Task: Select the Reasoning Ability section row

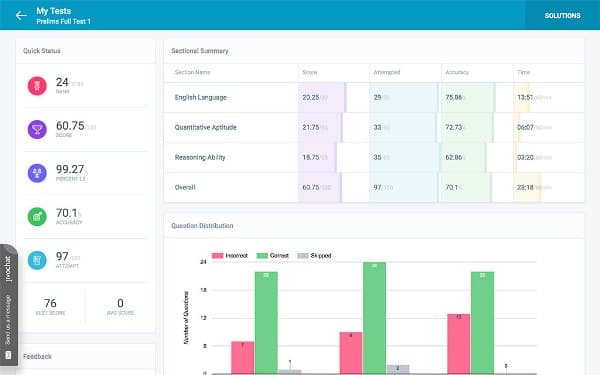Action: 374,157
